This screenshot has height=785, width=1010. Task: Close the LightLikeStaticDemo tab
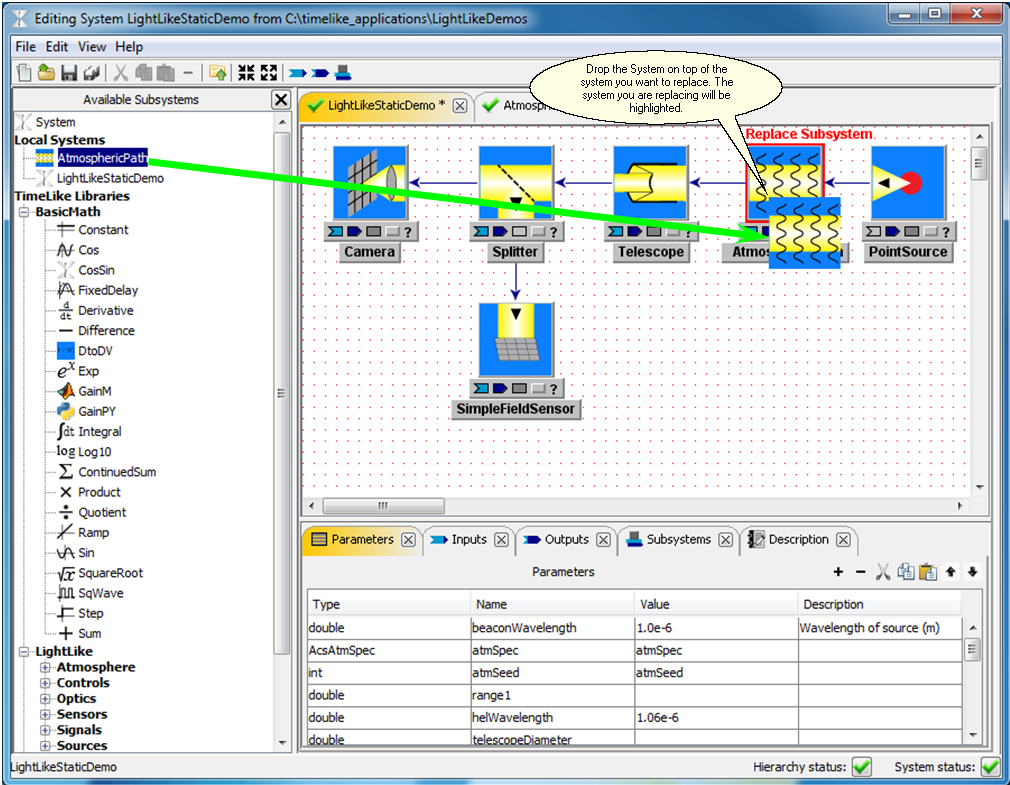(460, 106)
